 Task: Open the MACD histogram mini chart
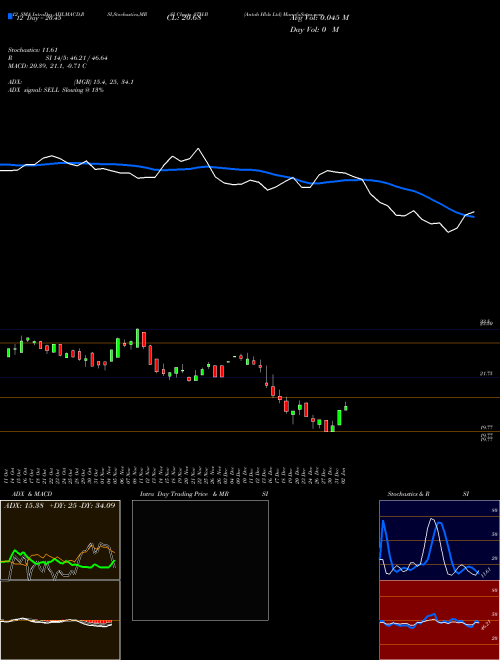click(x=60, y=620)
